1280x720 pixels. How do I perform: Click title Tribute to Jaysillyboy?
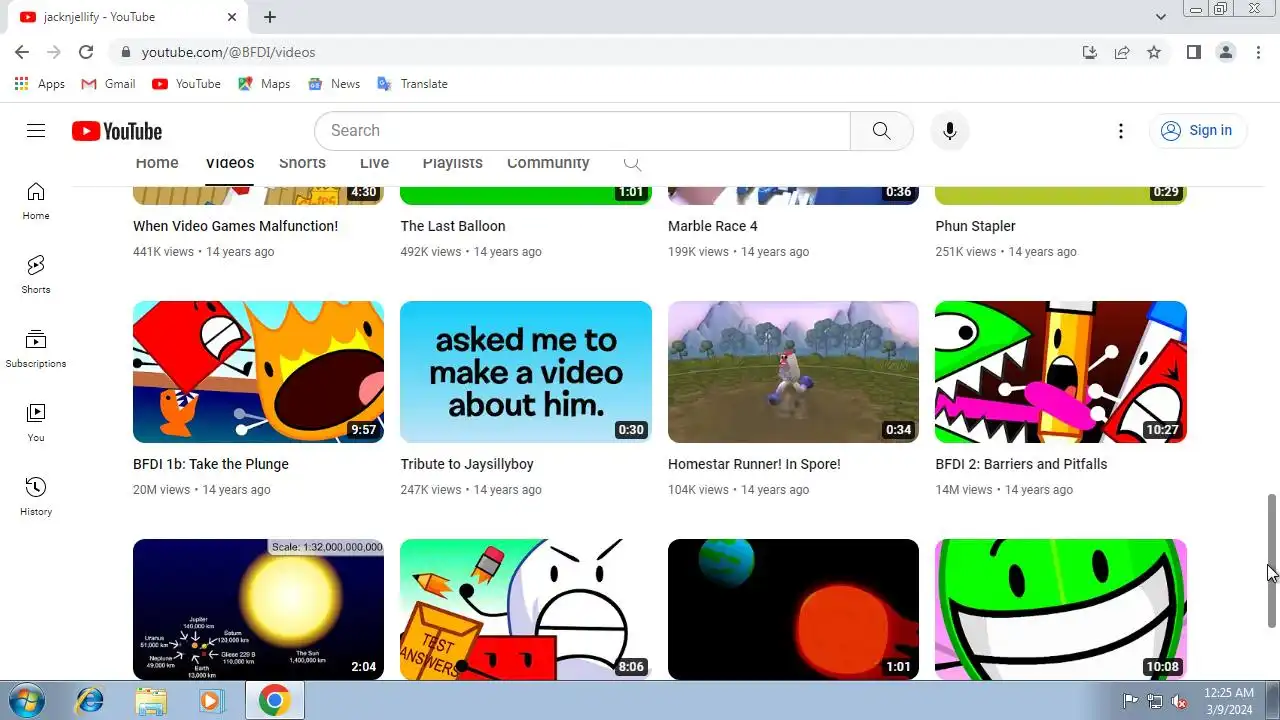(467, 464)
